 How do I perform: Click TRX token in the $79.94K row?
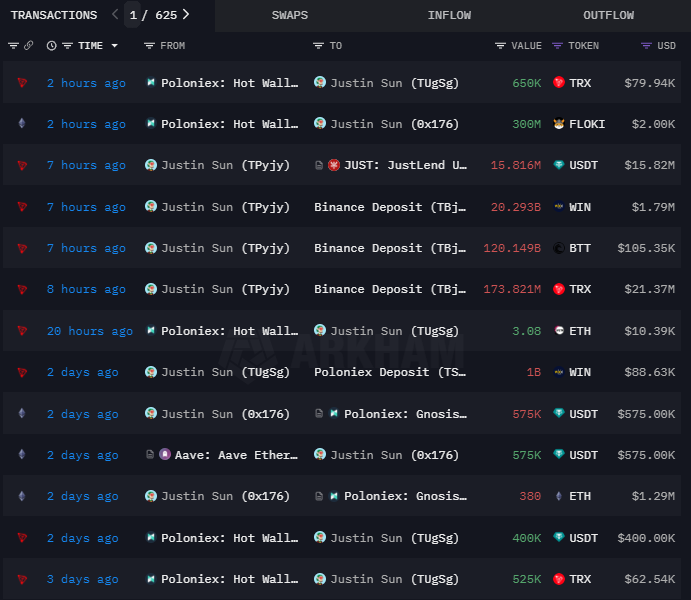coord(580,83)
